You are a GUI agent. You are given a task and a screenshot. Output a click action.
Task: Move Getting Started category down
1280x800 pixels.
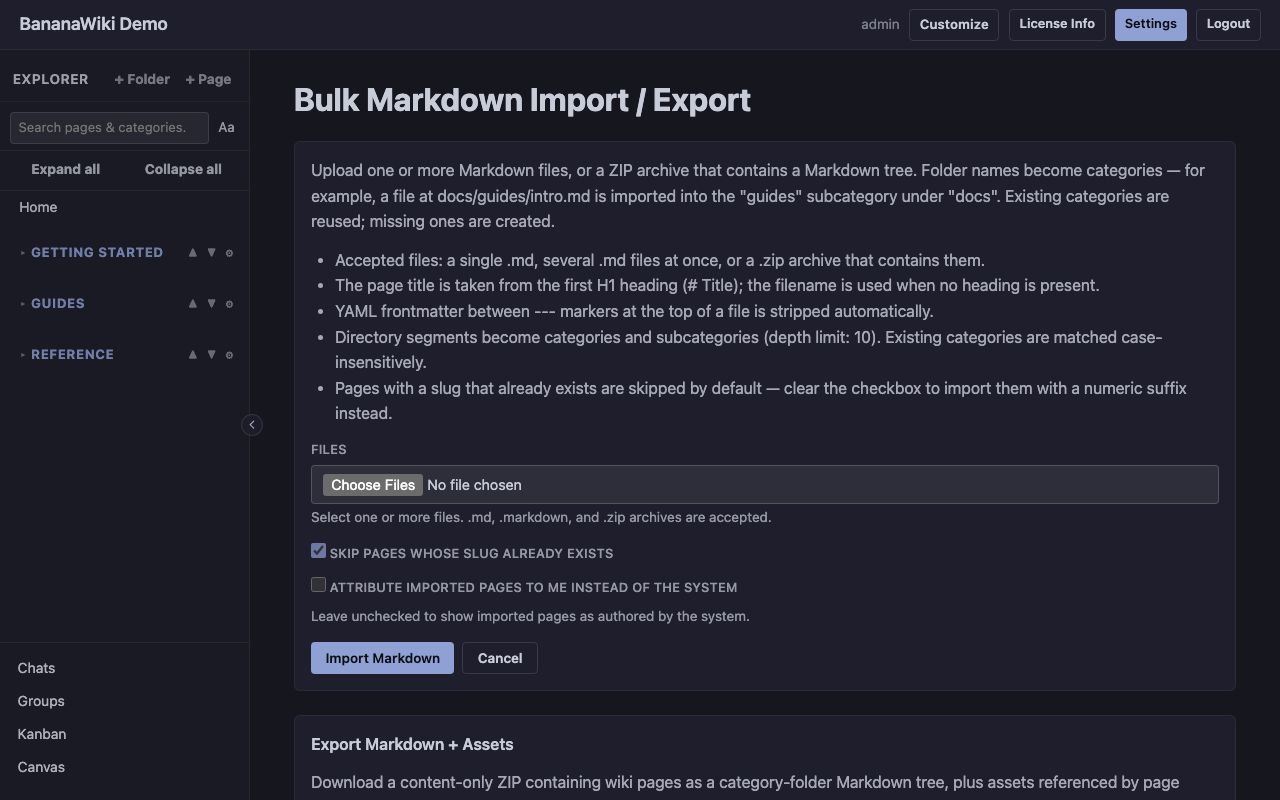tap(211, 253)
